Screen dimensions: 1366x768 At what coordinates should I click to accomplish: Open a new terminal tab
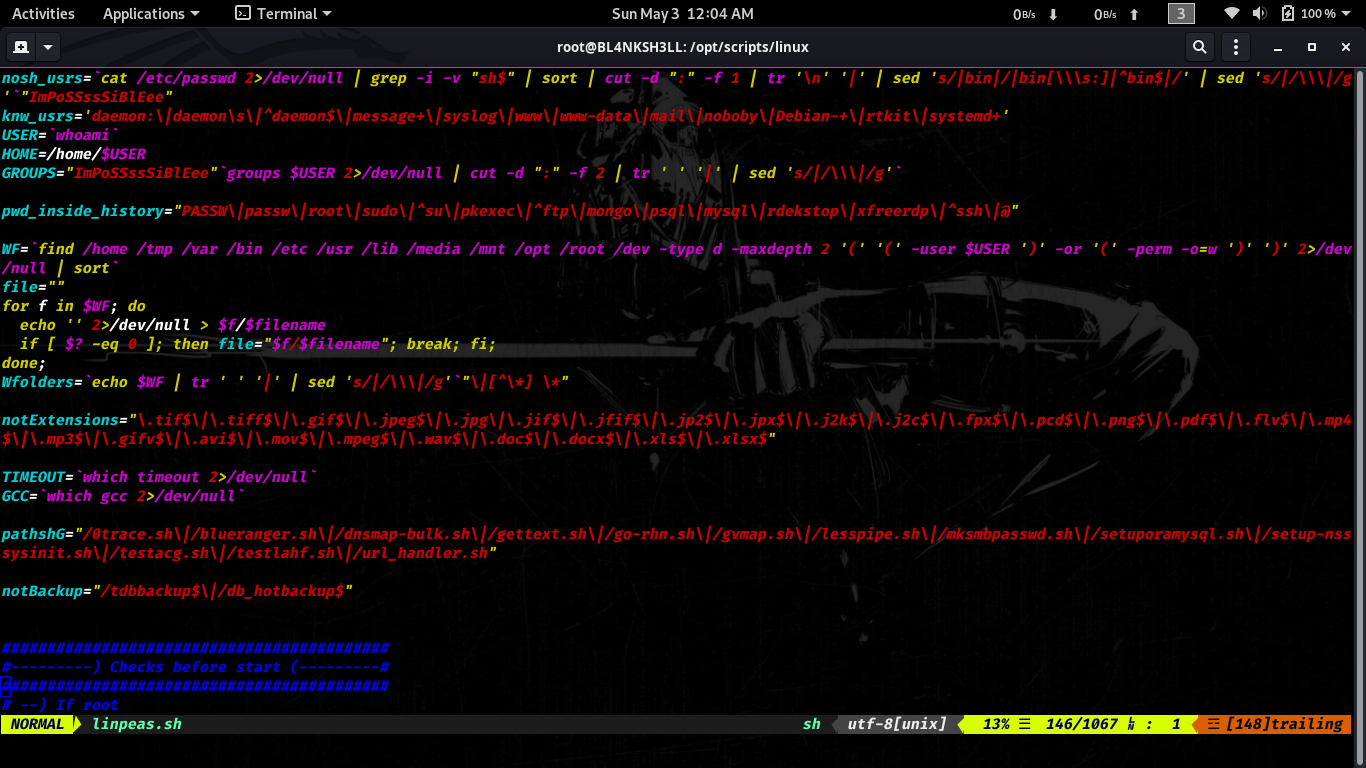click(20, 47)
